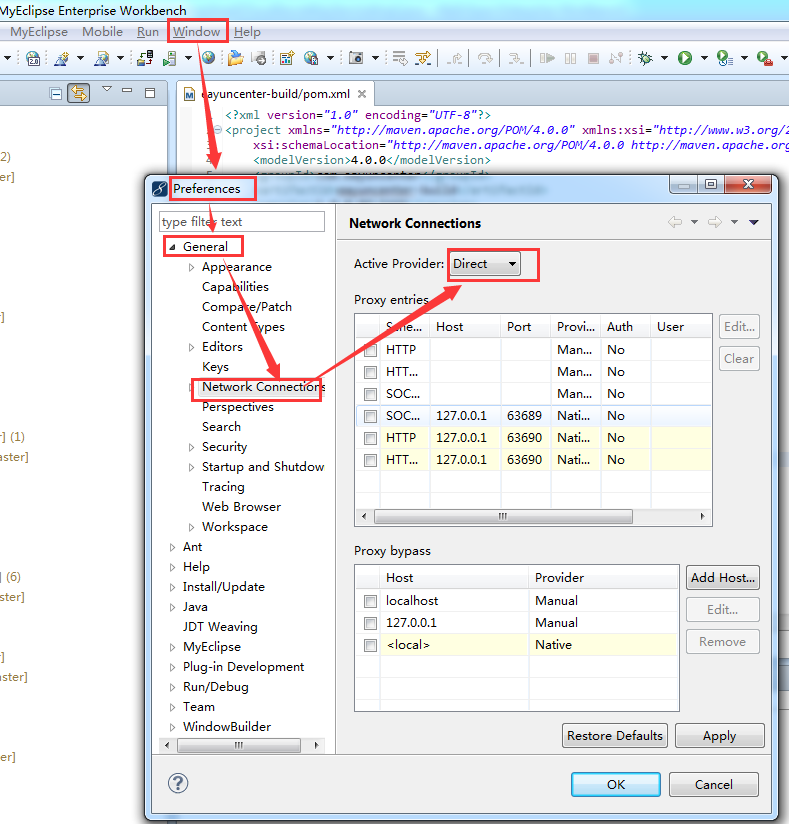Image resolution: width=789 pixels, height=824 pixels.
Task: Open the MyEclipse menu
Action: (x=39, y=32)
